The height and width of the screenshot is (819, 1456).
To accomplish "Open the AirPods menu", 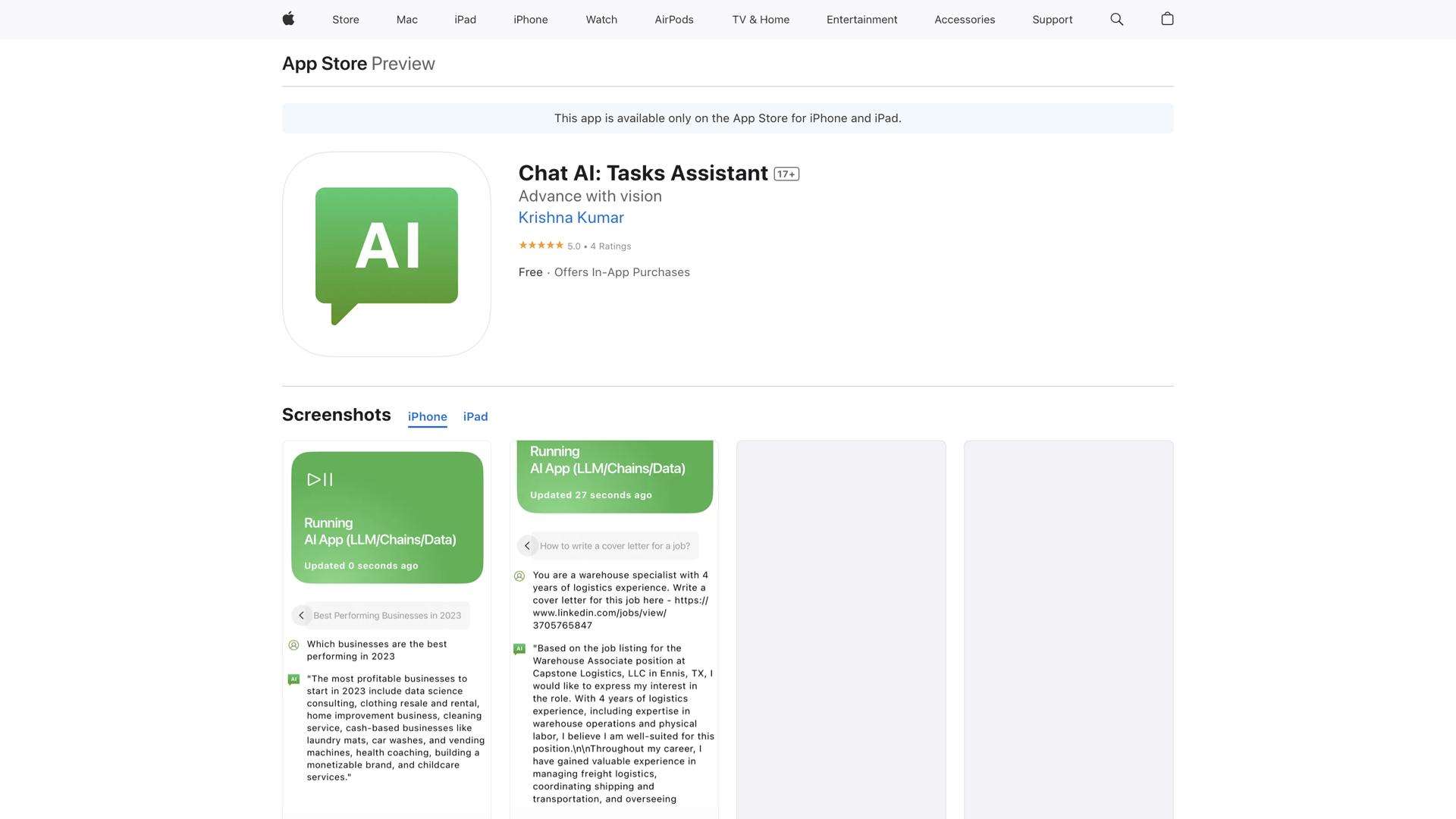I will pos(673,19).
